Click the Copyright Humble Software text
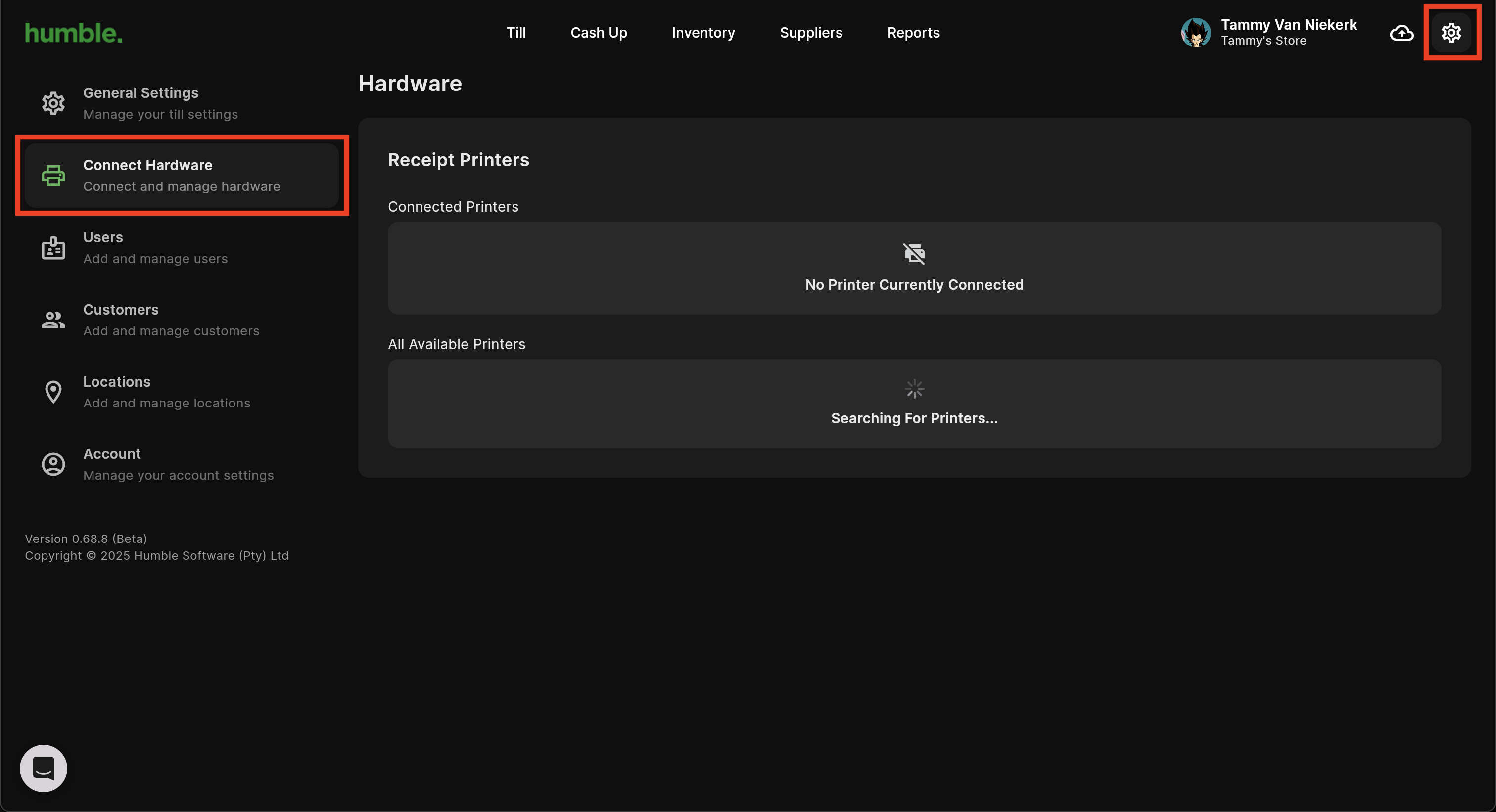The image size is (1496, 812). (x=157, y=555)
